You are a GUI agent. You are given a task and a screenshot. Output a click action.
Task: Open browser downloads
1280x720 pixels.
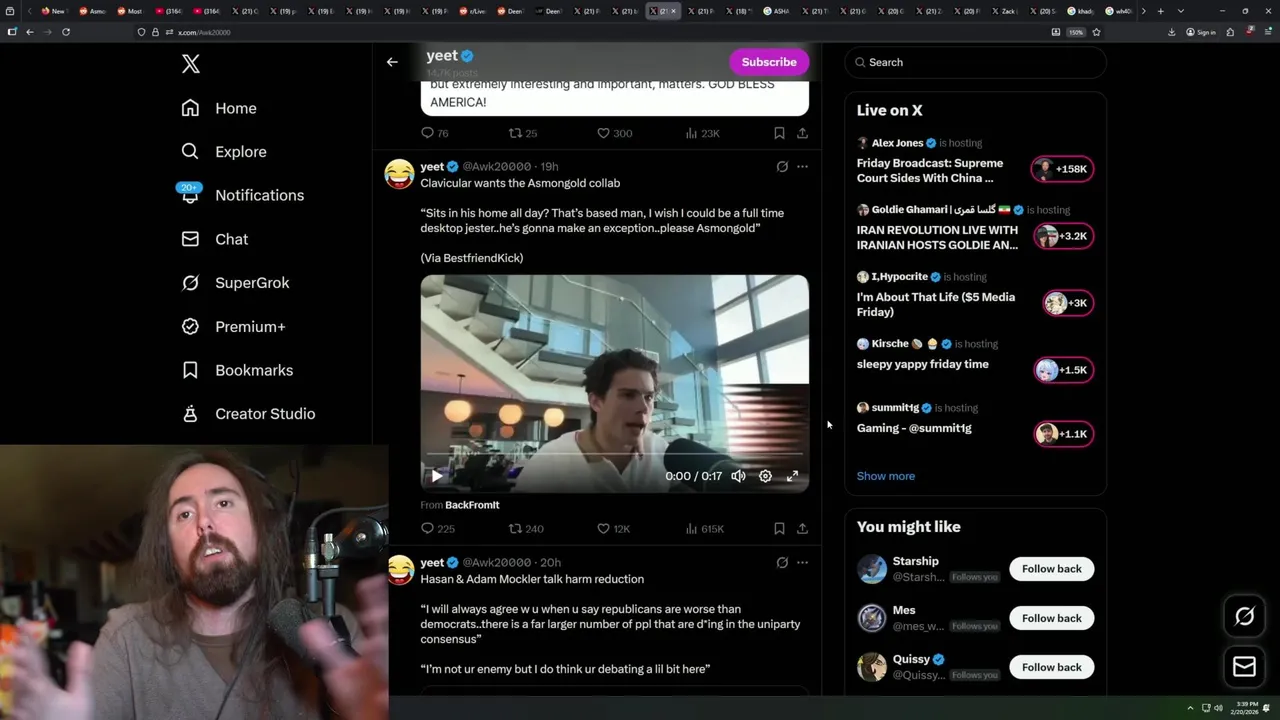tap(1172, 32)
